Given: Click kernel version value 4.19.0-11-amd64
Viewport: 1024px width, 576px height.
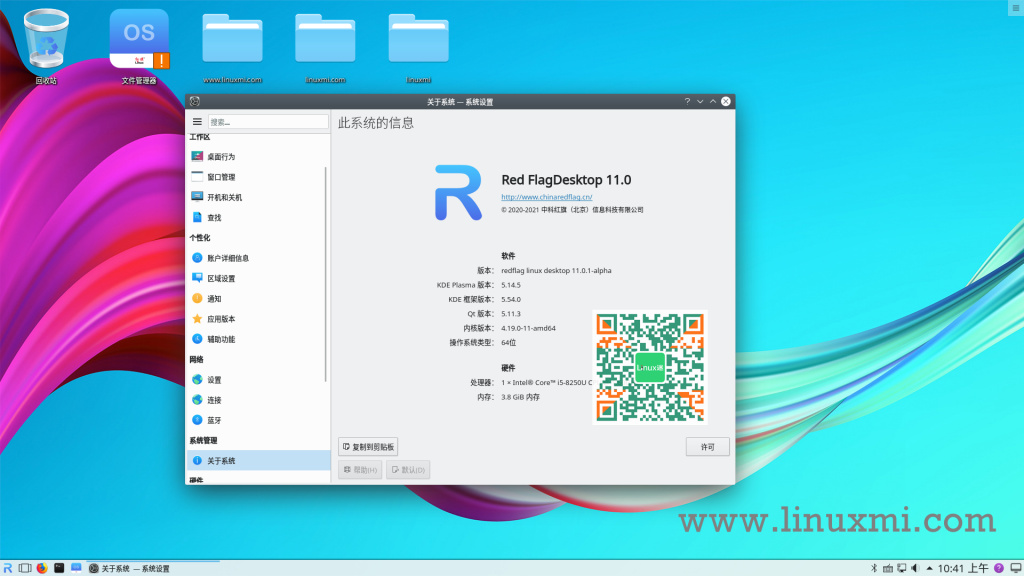Looking at the screenshot, I should pyautogui.click(x=528, y=328).
